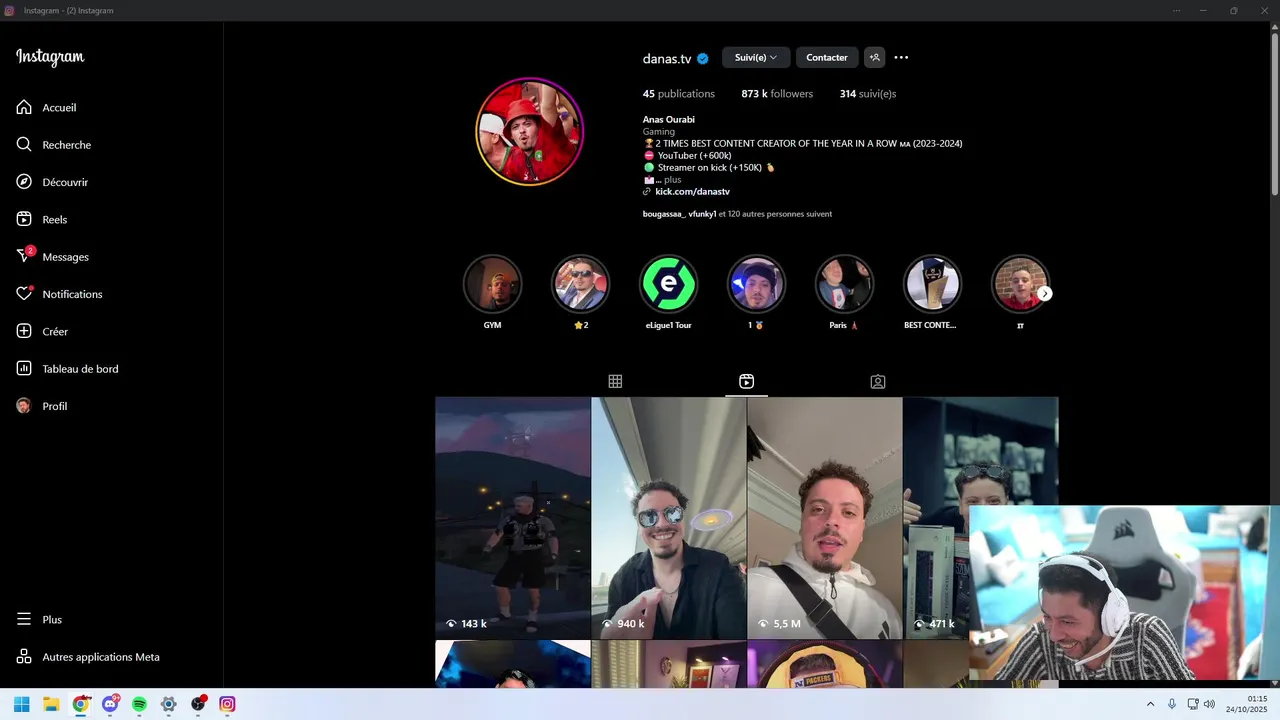The image size is (1280, 720).
Task: Switch to posts grid tab icon
Action: tap(615, 381)
